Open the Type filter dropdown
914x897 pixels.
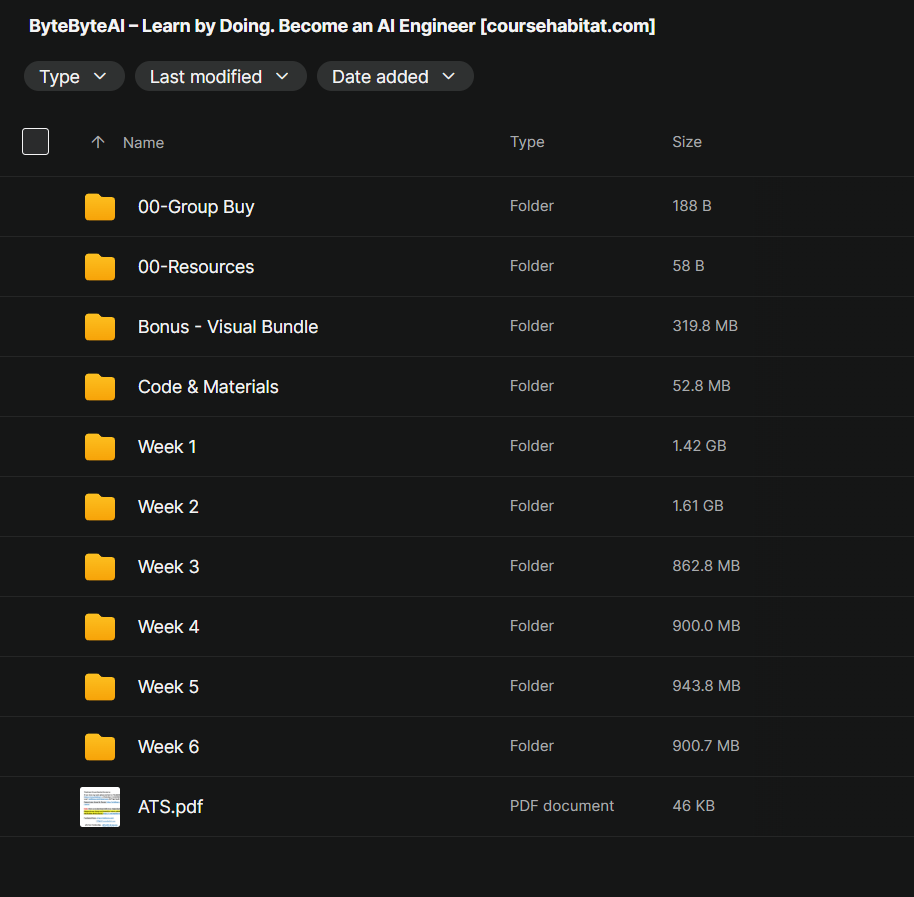pyautogui.click(x=74, y=77)
